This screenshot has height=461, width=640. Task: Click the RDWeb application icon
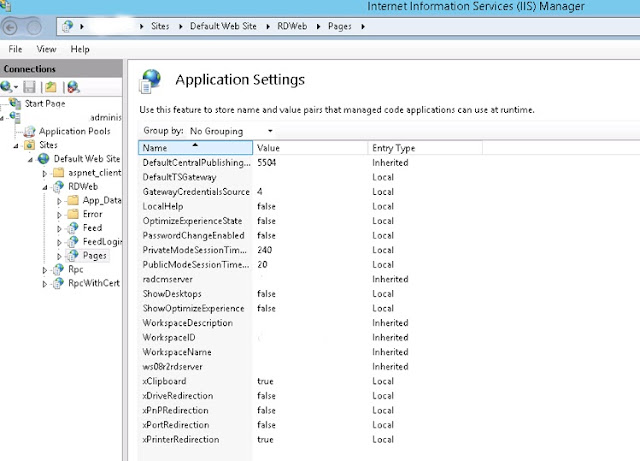click(x=58, y=186)
